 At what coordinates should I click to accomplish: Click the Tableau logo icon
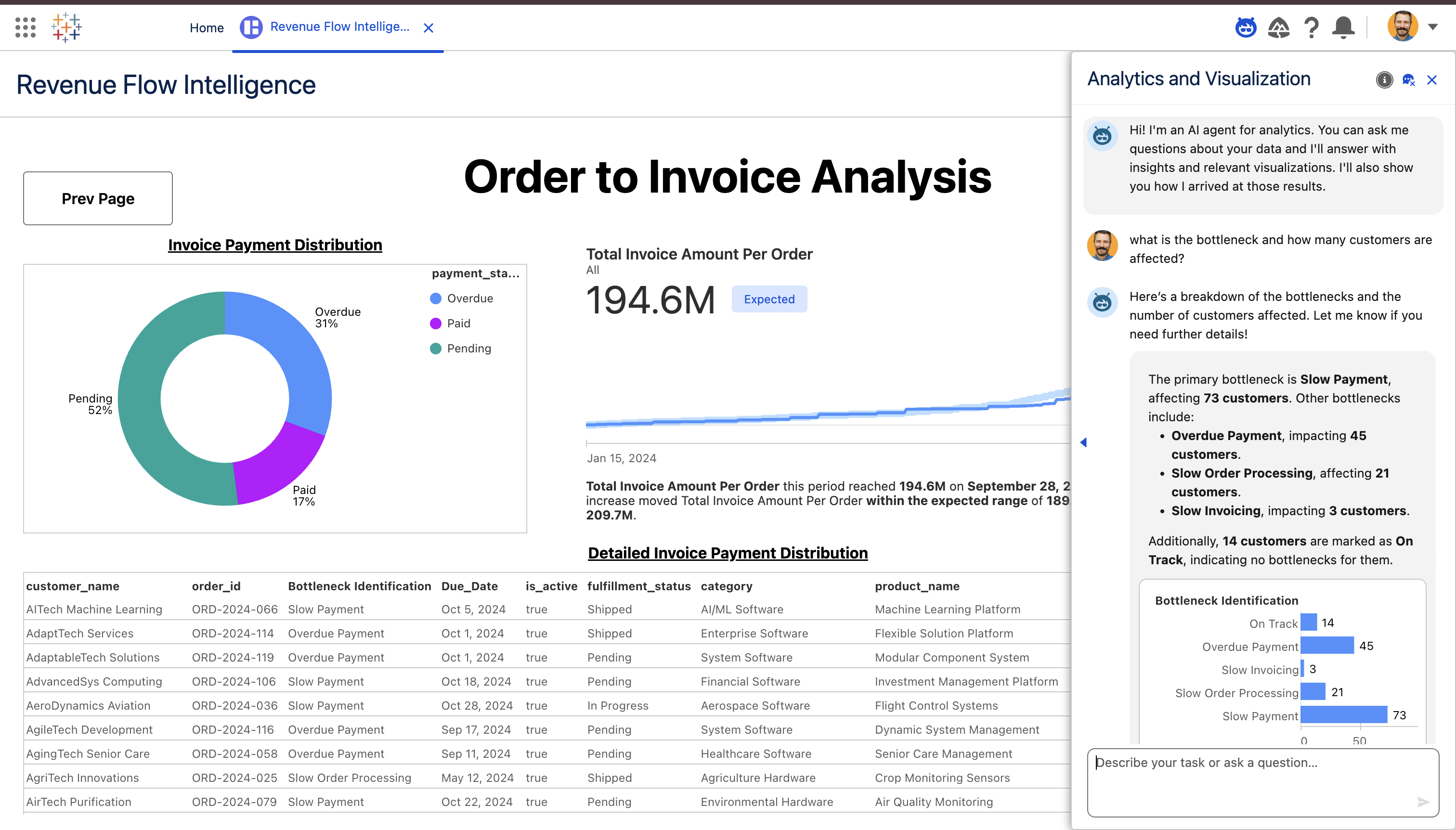pyautogui.click(x=66, y=27)
